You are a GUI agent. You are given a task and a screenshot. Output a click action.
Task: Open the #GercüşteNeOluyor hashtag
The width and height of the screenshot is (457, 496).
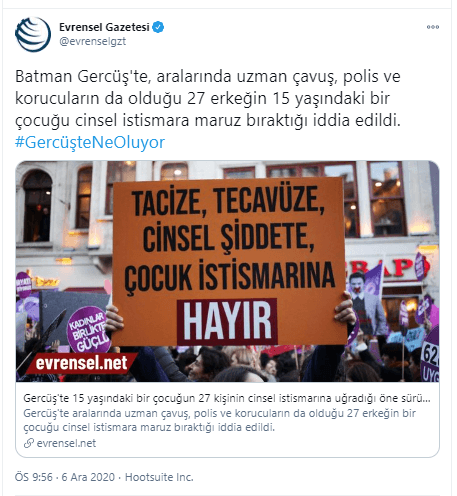point(90,142)
